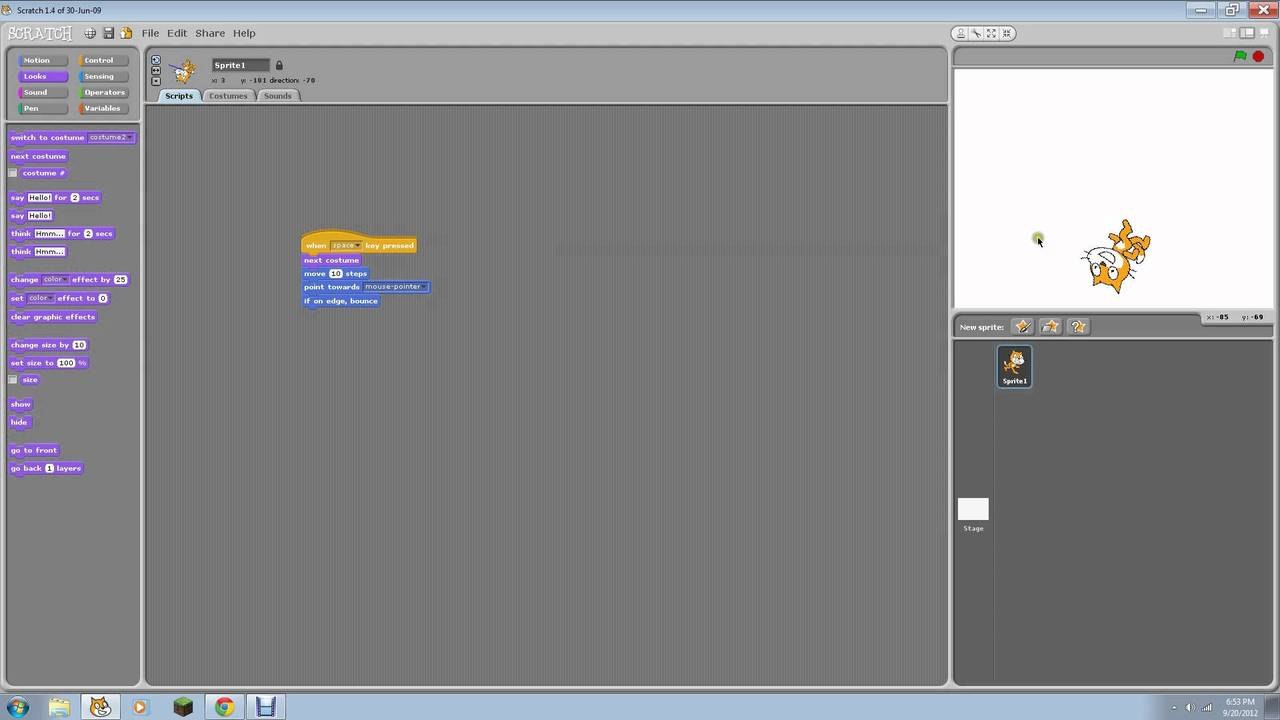Open Windows Start menu
Image resolution: width=1280 pixels, height=720 pixels.
tap(17, 707)
